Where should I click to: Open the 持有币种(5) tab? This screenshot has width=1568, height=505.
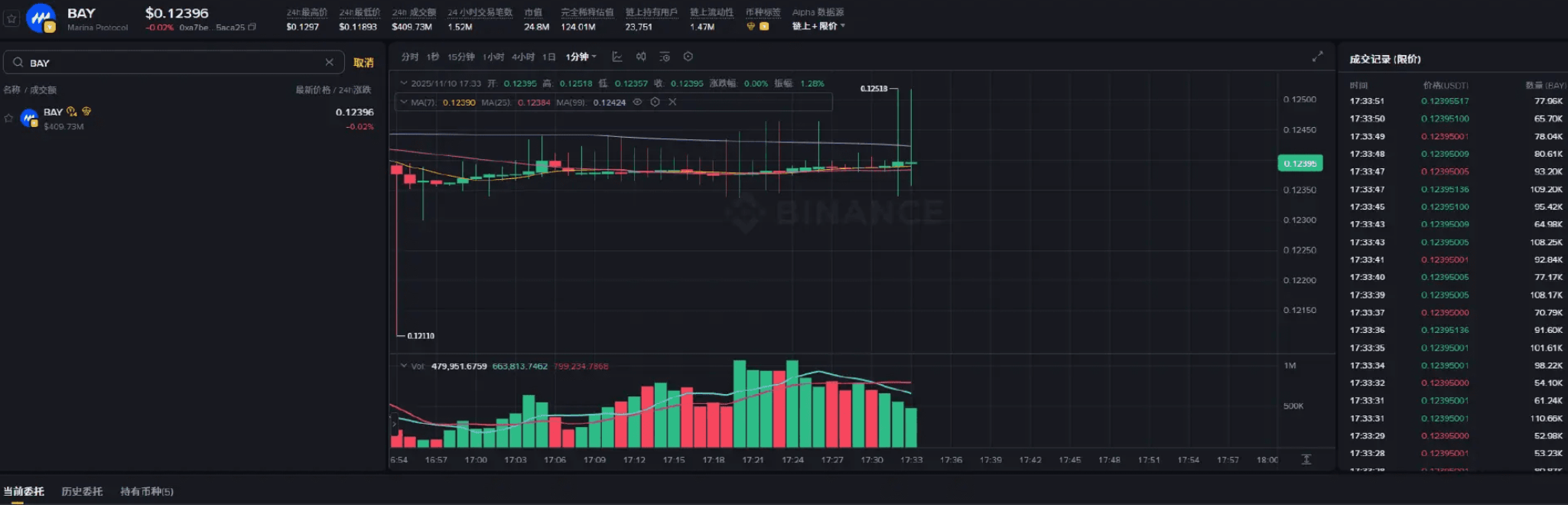tap(147, 491)
